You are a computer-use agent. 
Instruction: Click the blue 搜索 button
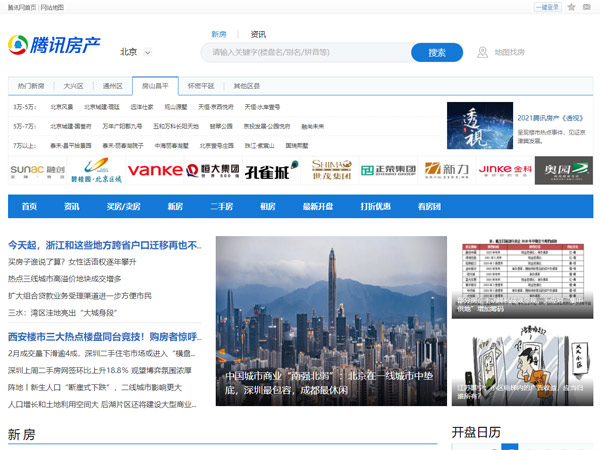[437, 52]
